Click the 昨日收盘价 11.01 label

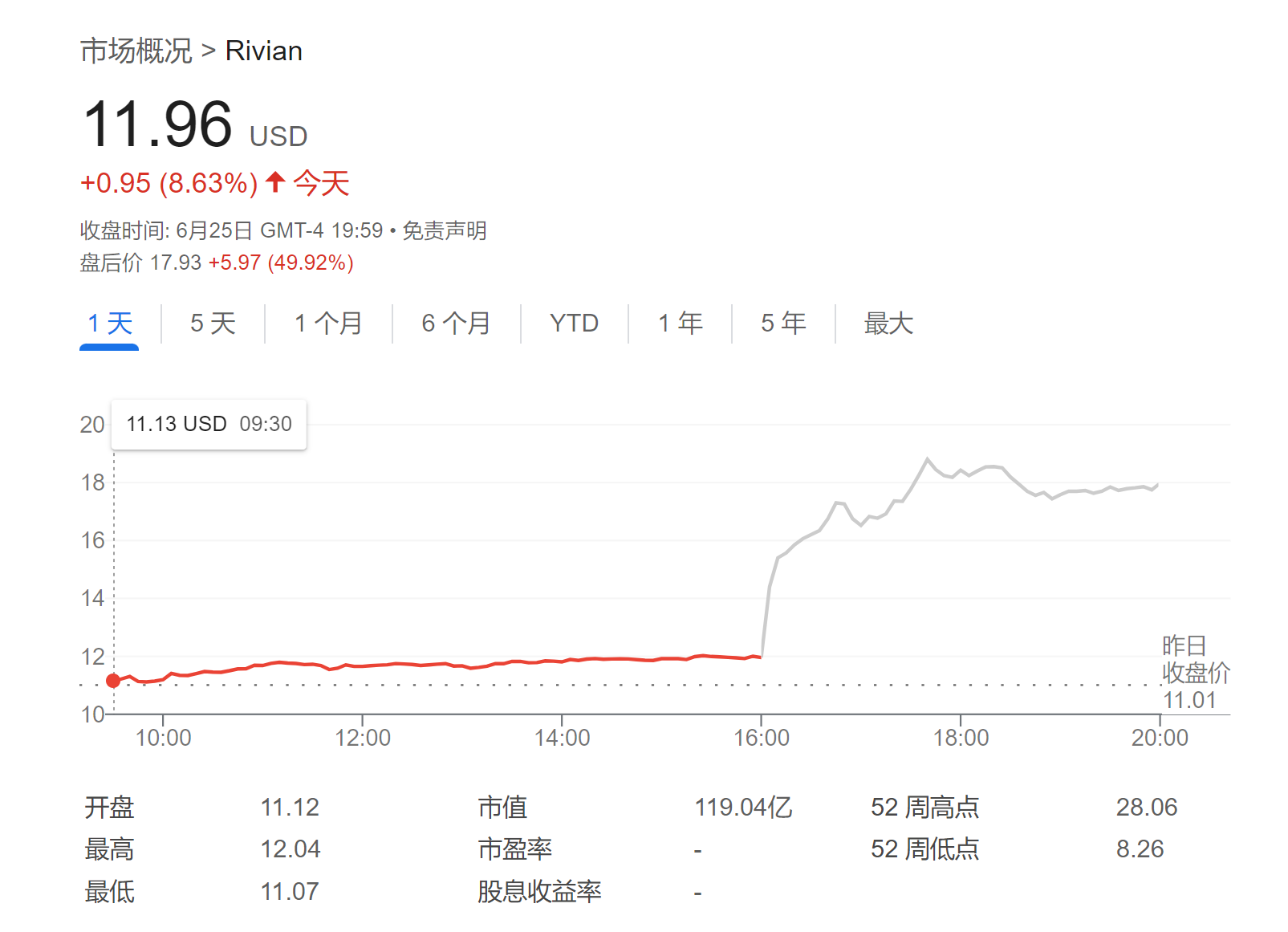click(x=1196, y=673)
